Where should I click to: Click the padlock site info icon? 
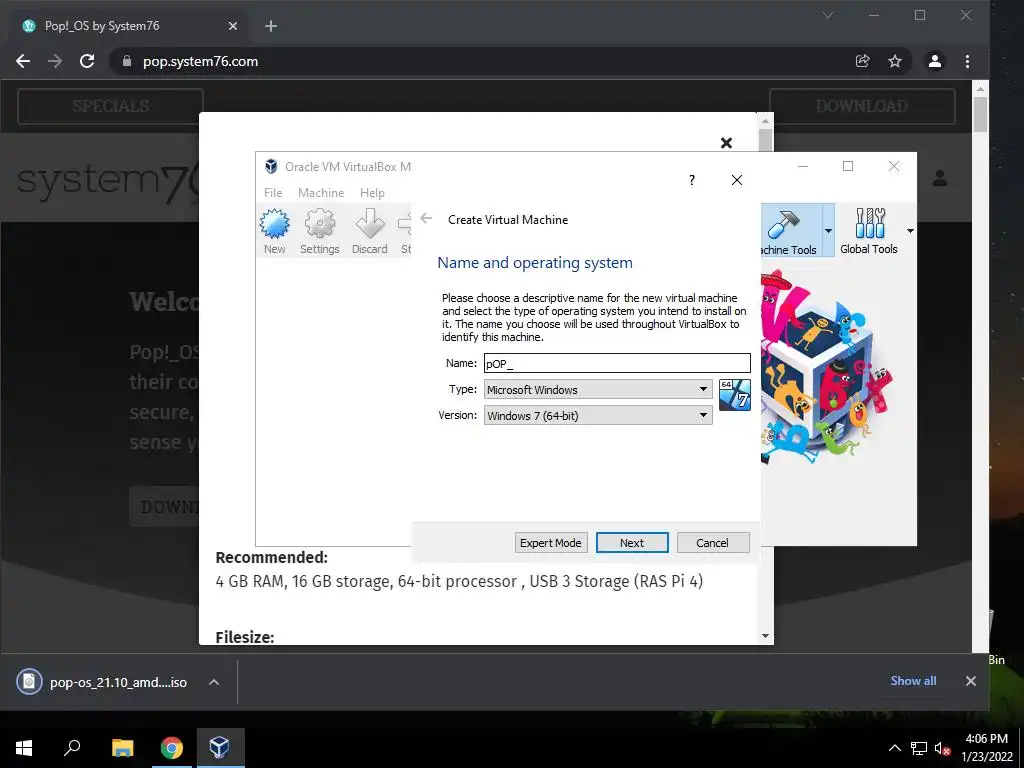click(x=127, y=61)
